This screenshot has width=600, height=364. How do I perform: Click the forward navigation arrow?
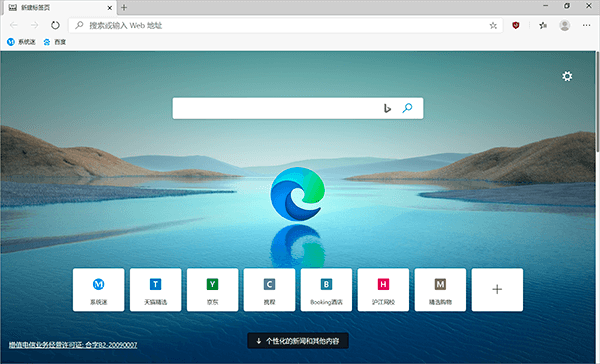[34, 25]
